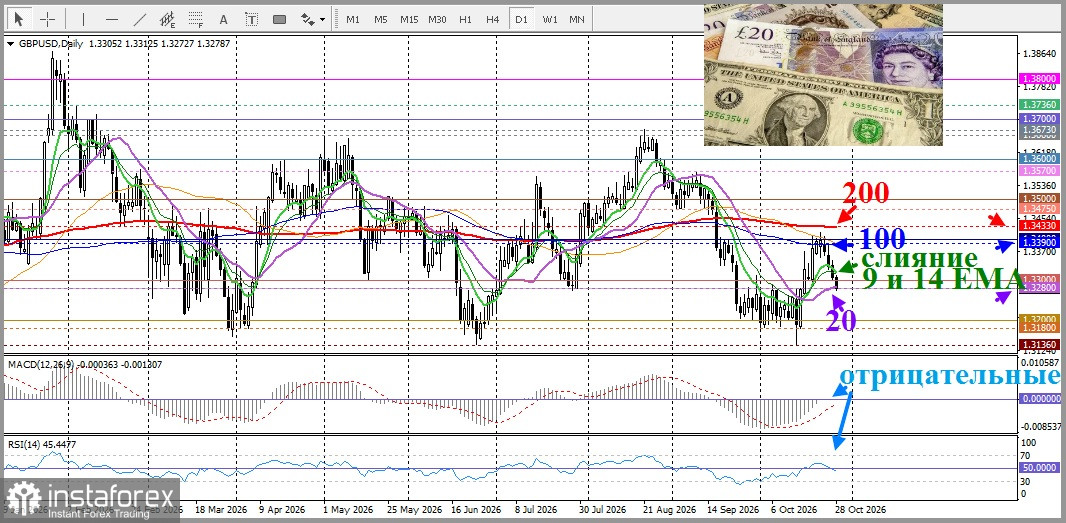Click the 9 Apr 2026 date label
Viewport: 1066px width, 523px height.
coord(282,509)
